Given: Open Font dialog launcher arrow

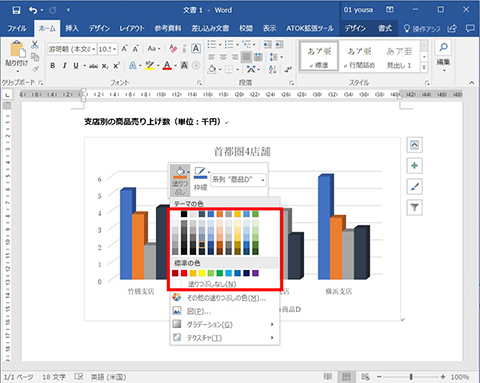Looking at the screenshot, I should (199, 82).
